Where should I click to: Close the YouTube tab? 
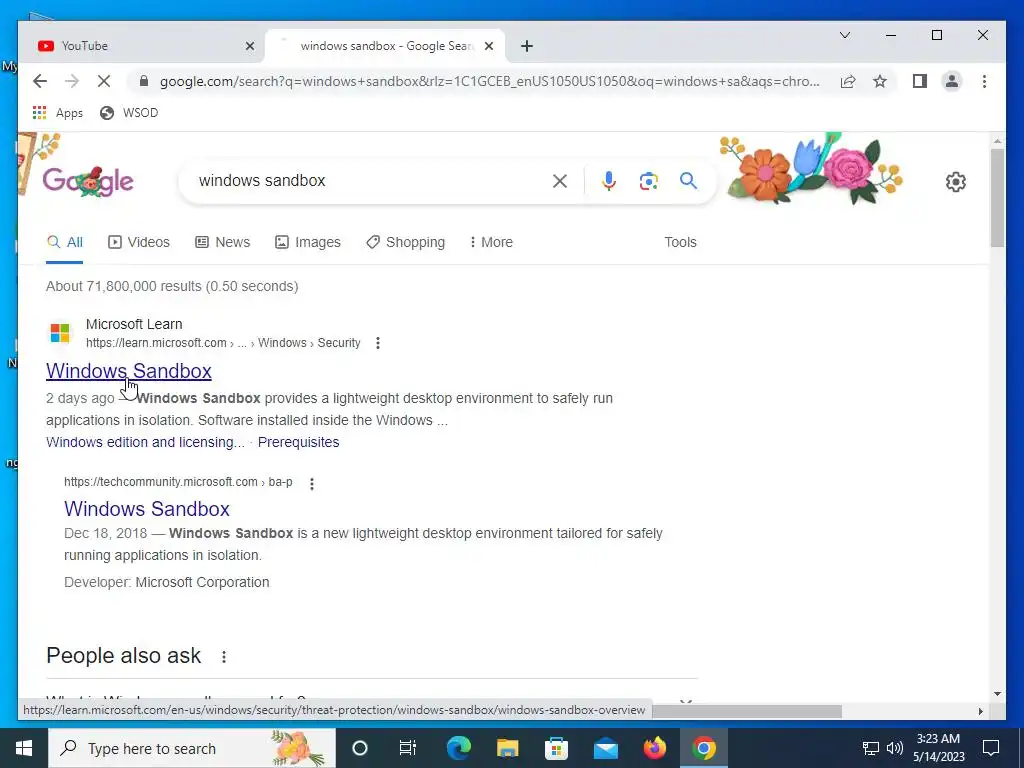tap(249, 46)
